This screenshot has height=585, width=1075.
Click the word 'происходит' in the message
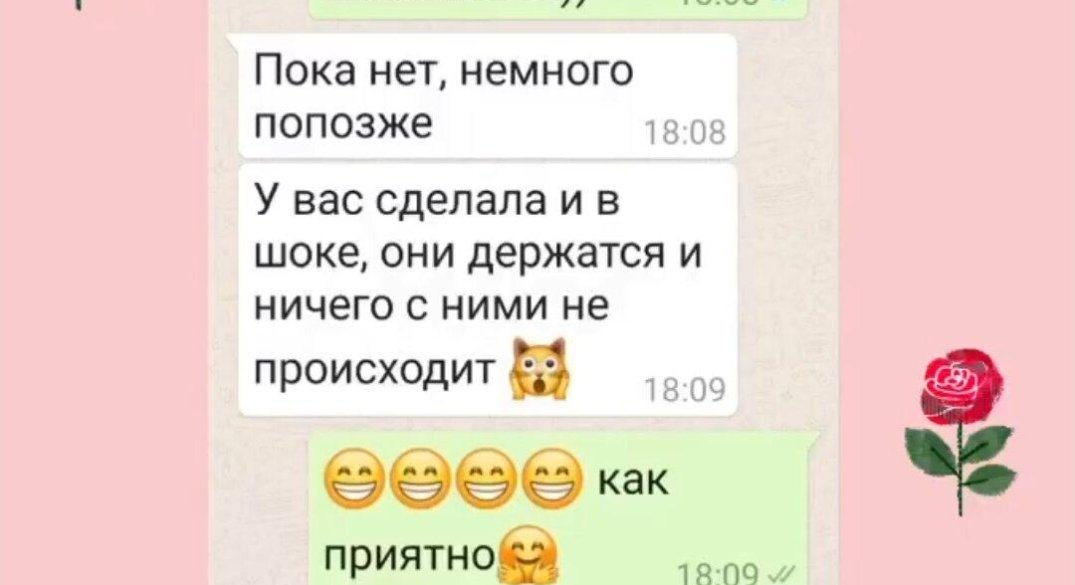pos(375,370)
